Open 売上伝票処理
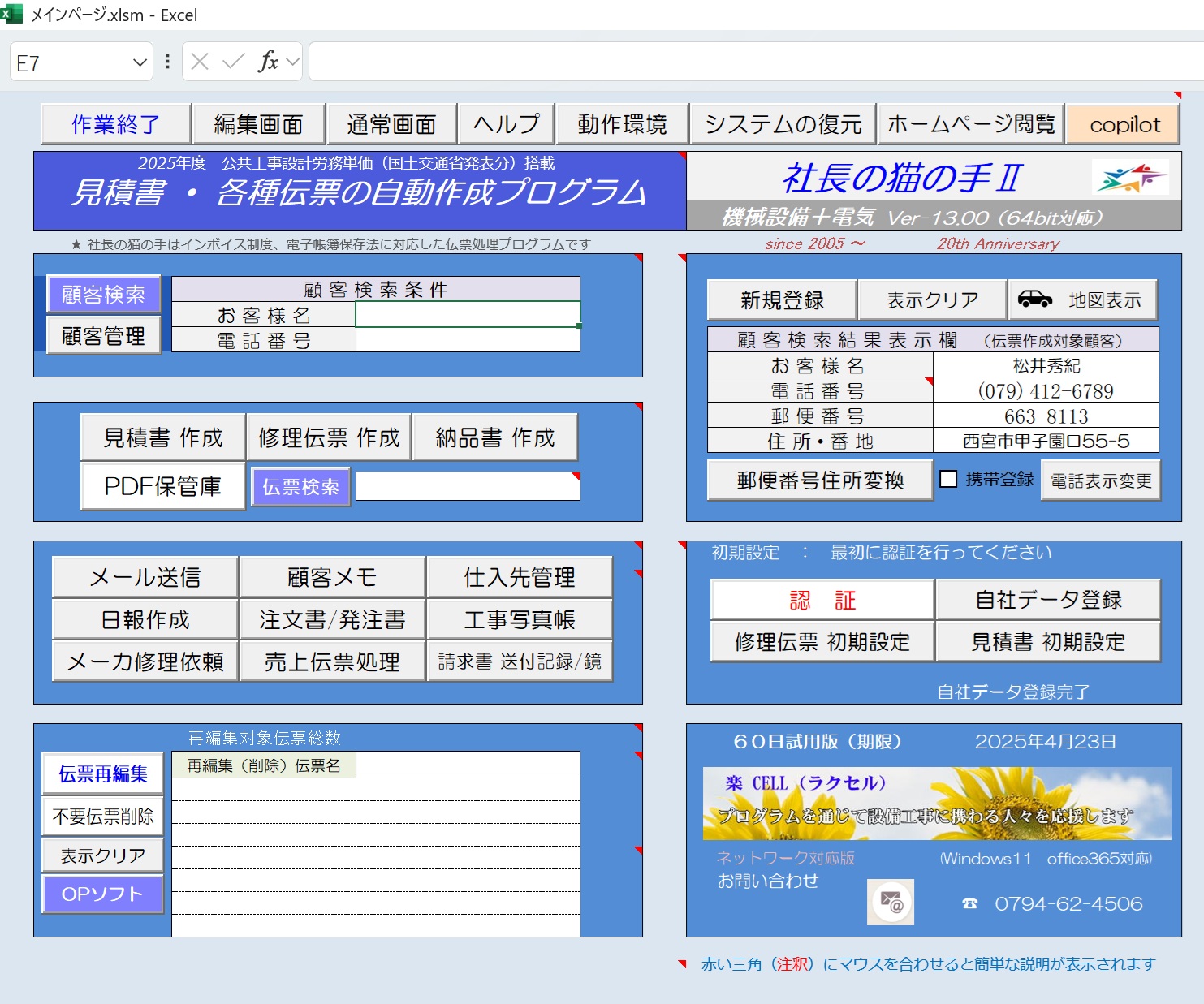Viewport: 1204px width, 1004px height. tap(332, 661)
